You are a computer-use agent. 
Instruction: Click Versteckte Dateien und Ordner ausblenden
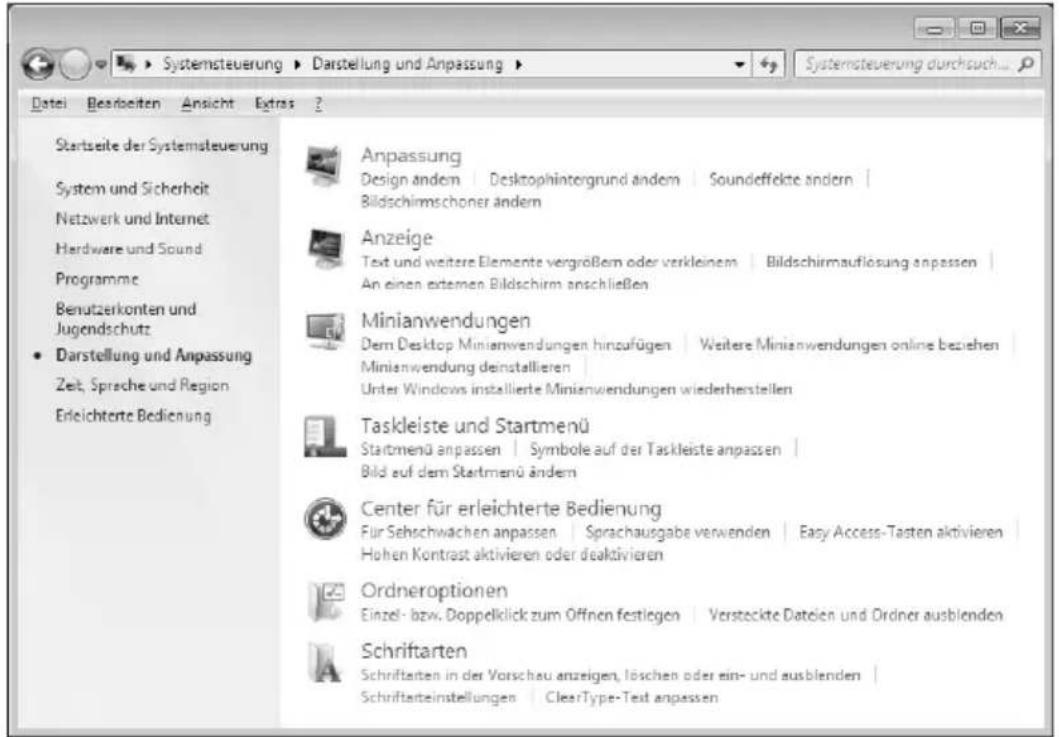pyautogui.click(x=856, y=615)
